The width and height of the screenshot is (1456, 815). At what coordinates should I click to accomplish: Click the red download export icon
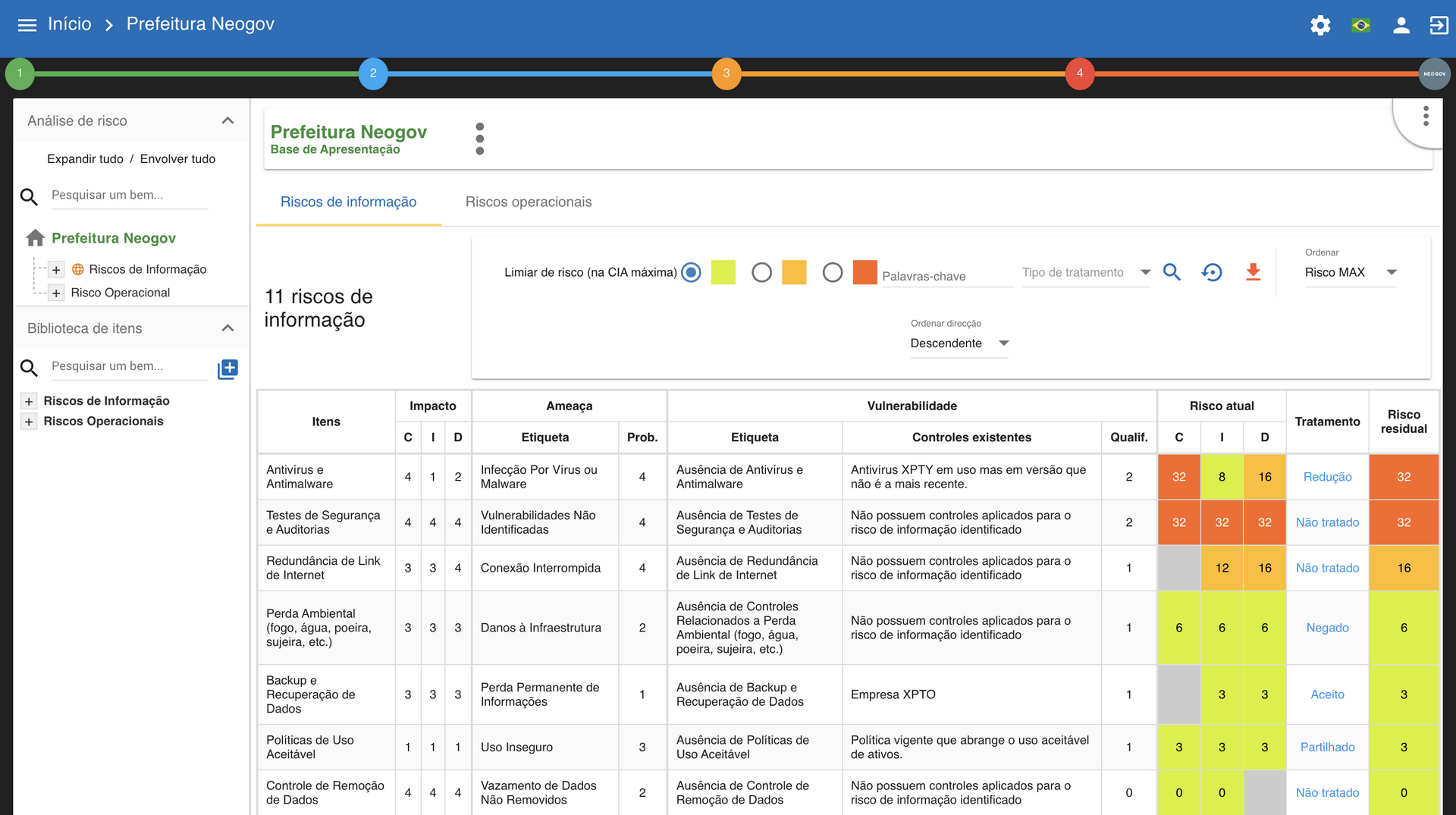(x=1253, y=272)
